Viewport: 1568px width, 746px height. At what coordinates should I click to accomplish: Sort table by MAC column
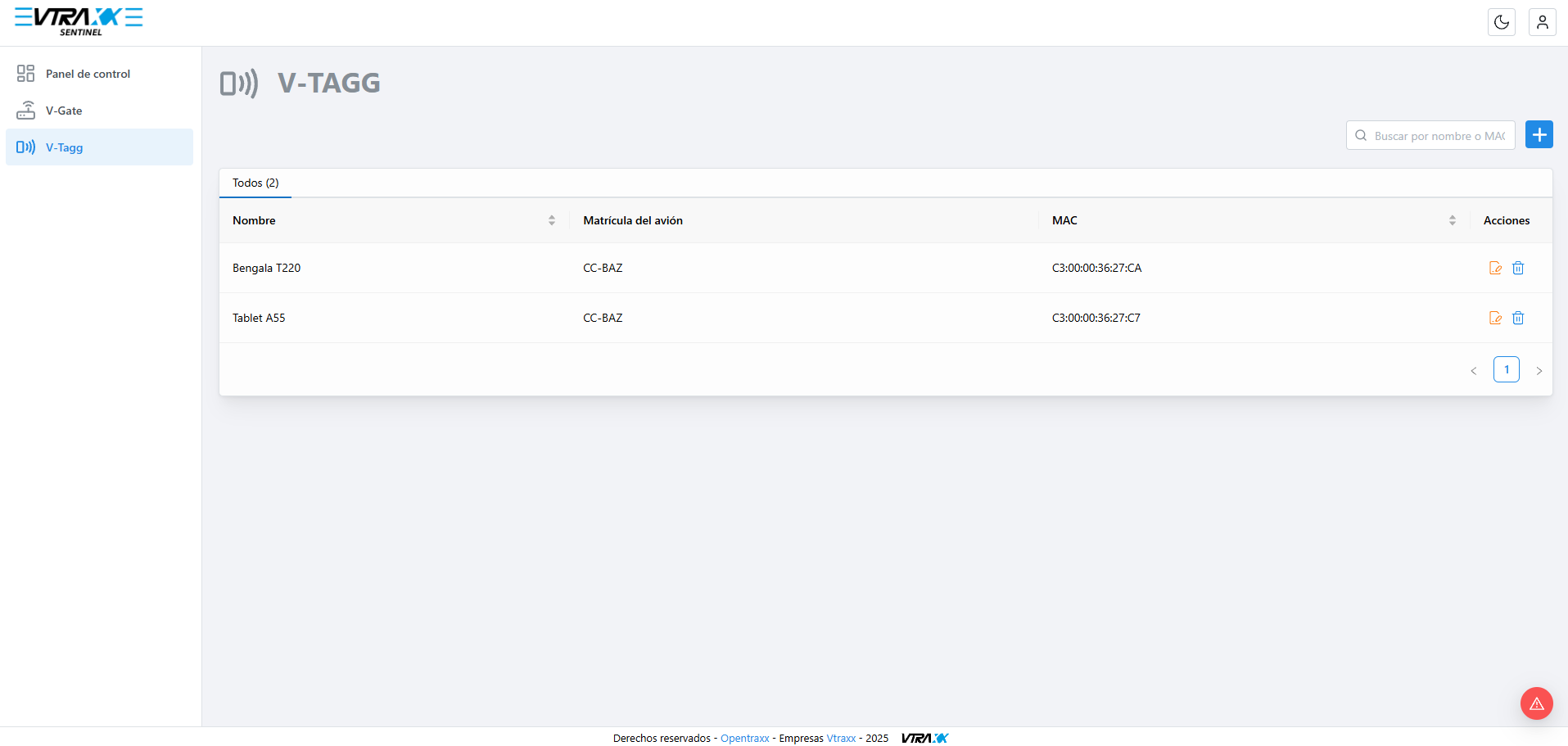[1453, 220]
